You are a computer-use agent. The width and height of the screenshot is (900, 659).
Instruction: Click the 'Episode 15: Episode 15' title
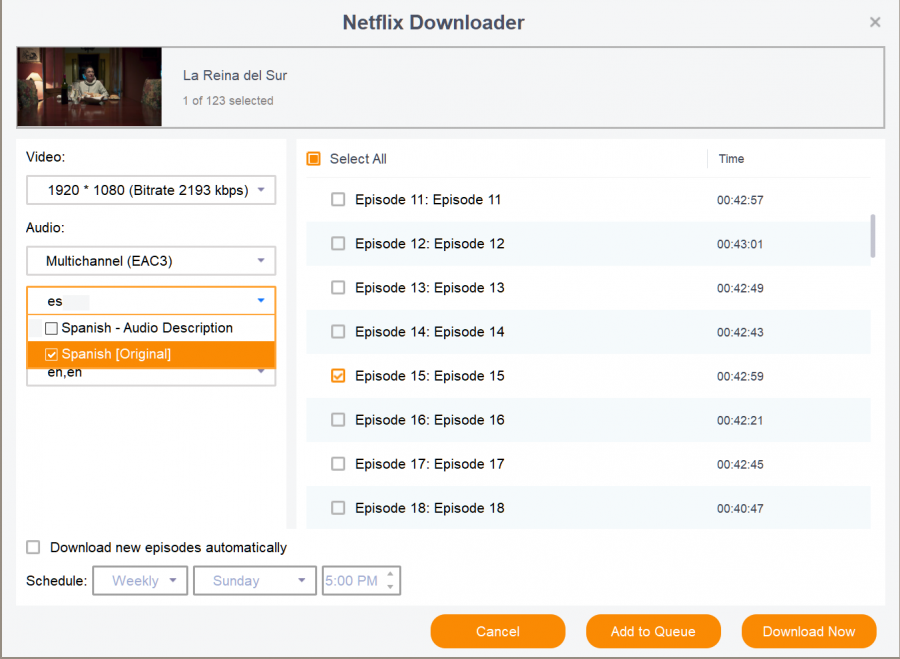(x=430, y=376)
